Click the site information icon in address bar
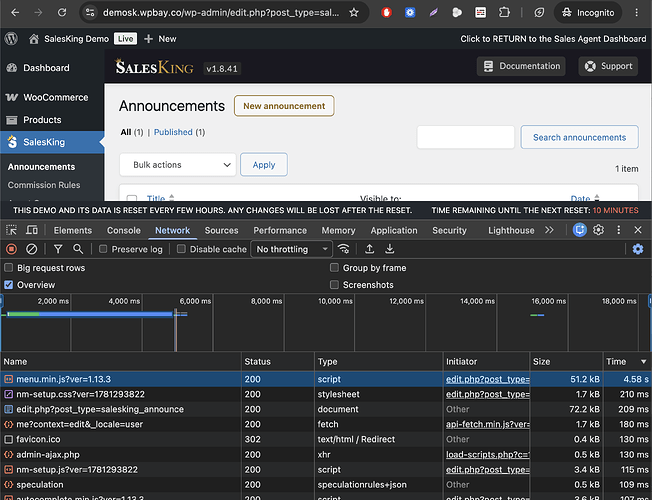Viewport: 652px width, 500px height. click(90, 13)
